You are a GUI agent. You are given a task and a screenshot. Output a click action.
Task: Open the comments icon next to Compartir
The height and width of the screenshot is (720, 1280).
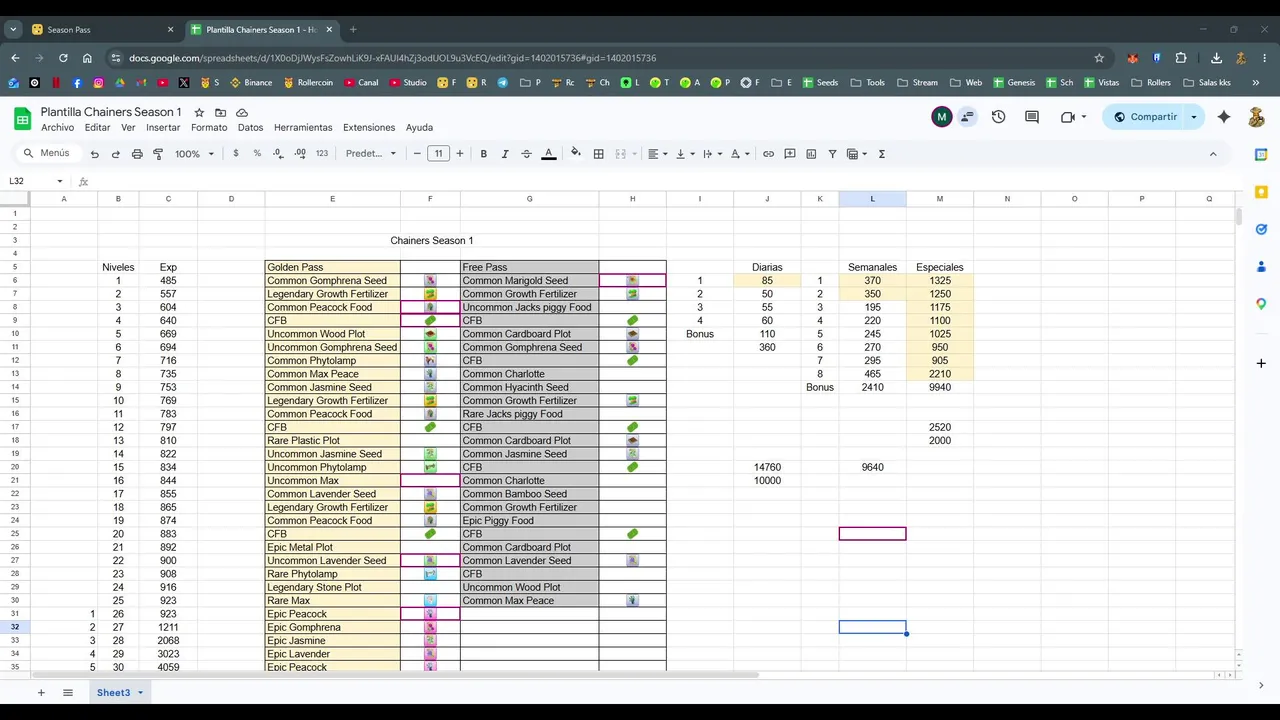[1031, 117]
